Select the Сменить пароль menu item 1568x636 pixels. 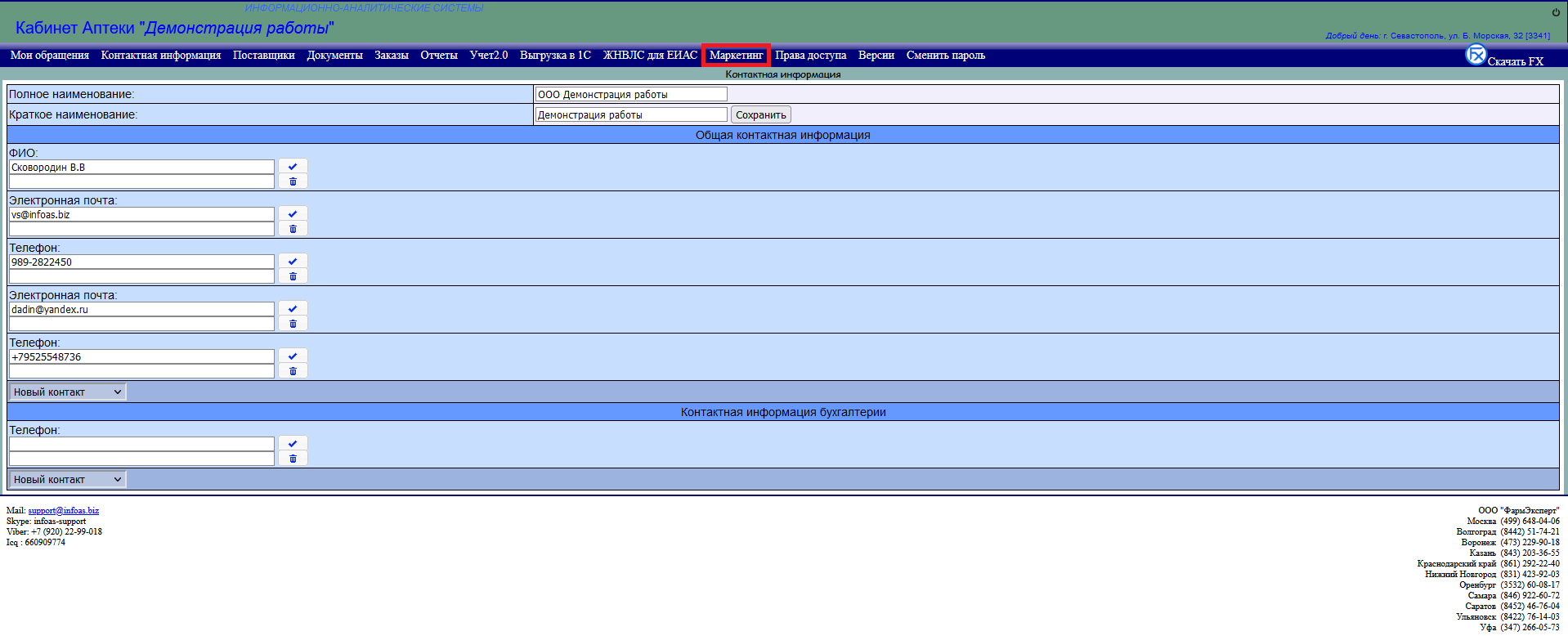tap(945, 56)
